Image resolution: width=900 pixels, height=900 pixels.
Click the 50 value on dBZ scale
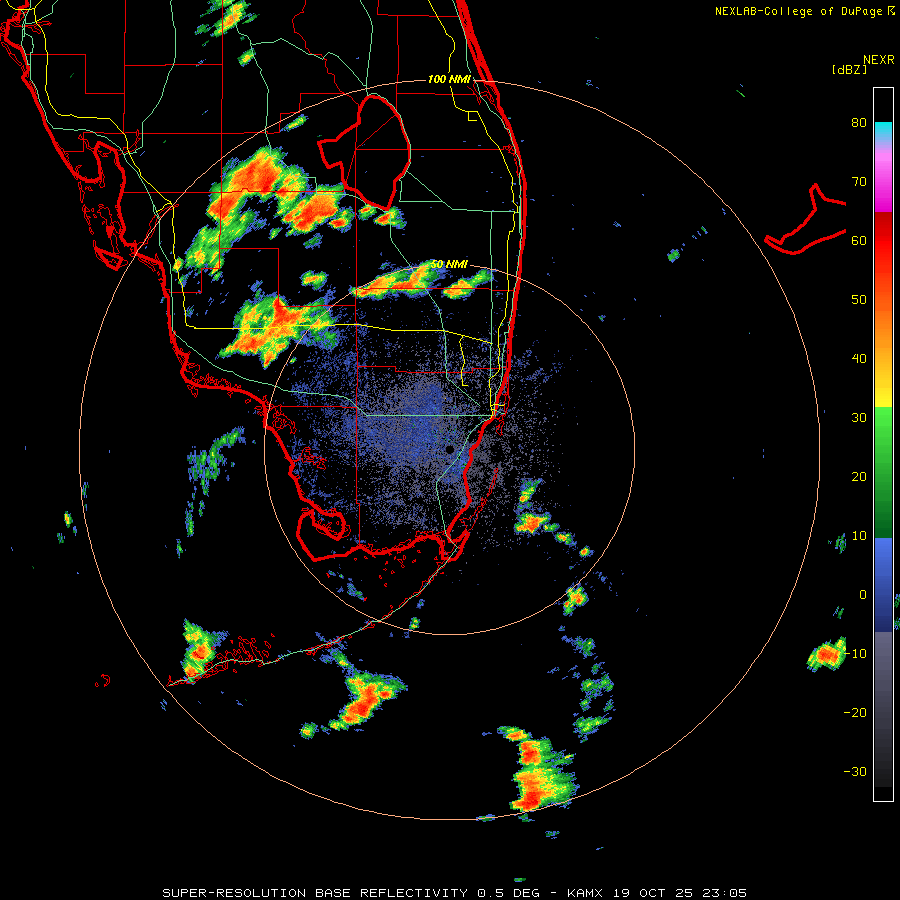[859, 300]
